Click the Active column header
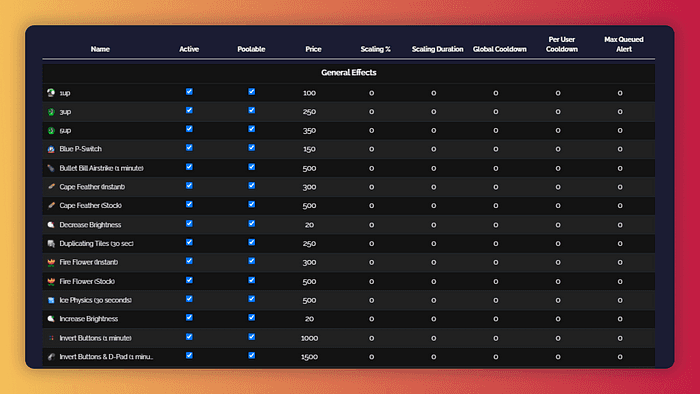Screen dimensions: 700x394 (189, 49)
